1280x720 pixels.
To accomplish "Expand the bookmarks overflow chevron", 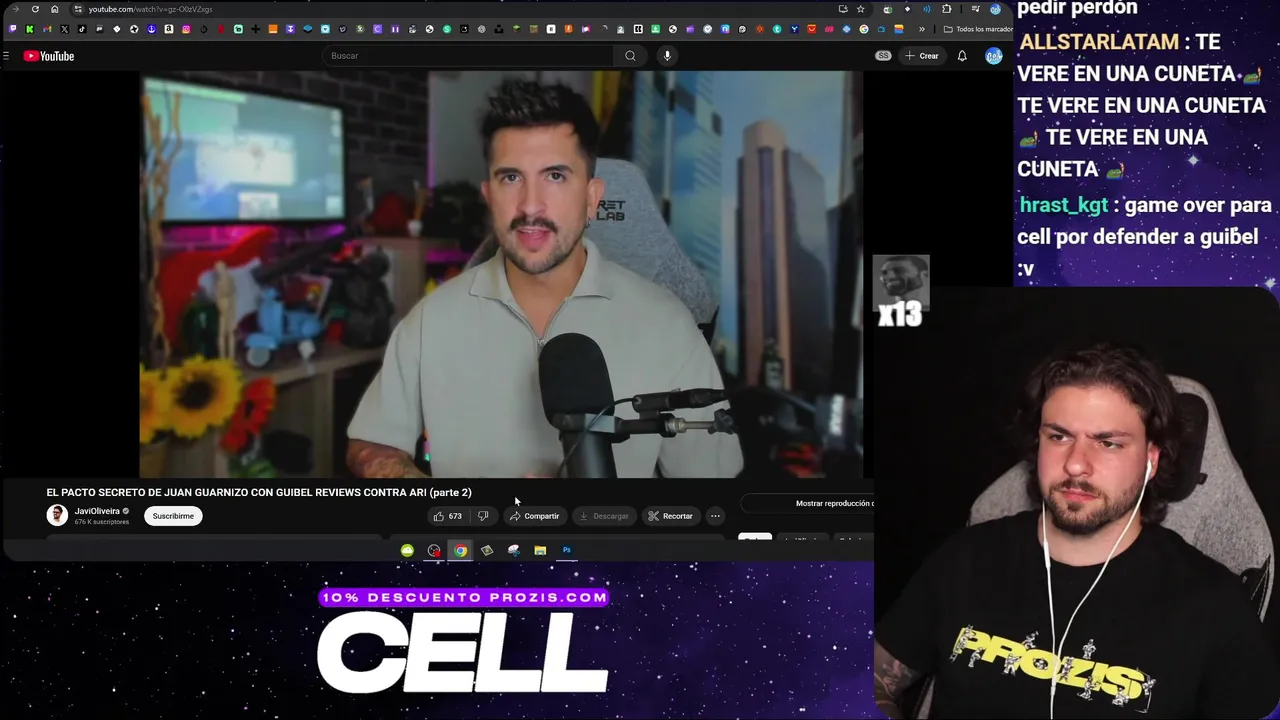I will pos(922,29).
